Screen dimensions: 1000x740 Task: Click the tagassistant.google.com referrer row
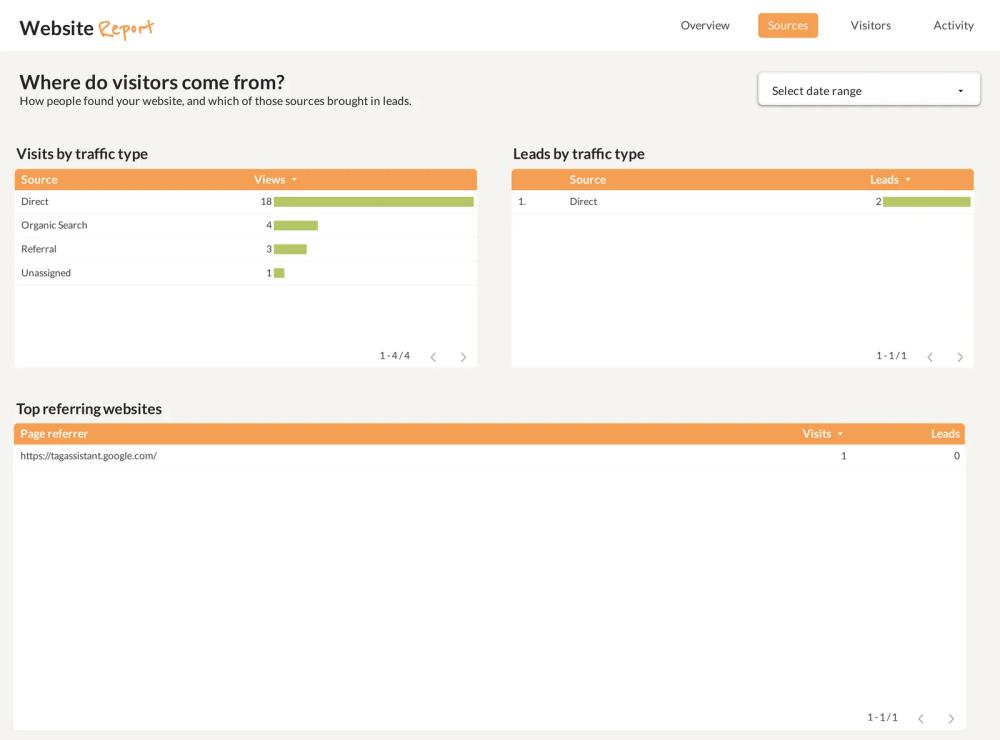point(489,455)
